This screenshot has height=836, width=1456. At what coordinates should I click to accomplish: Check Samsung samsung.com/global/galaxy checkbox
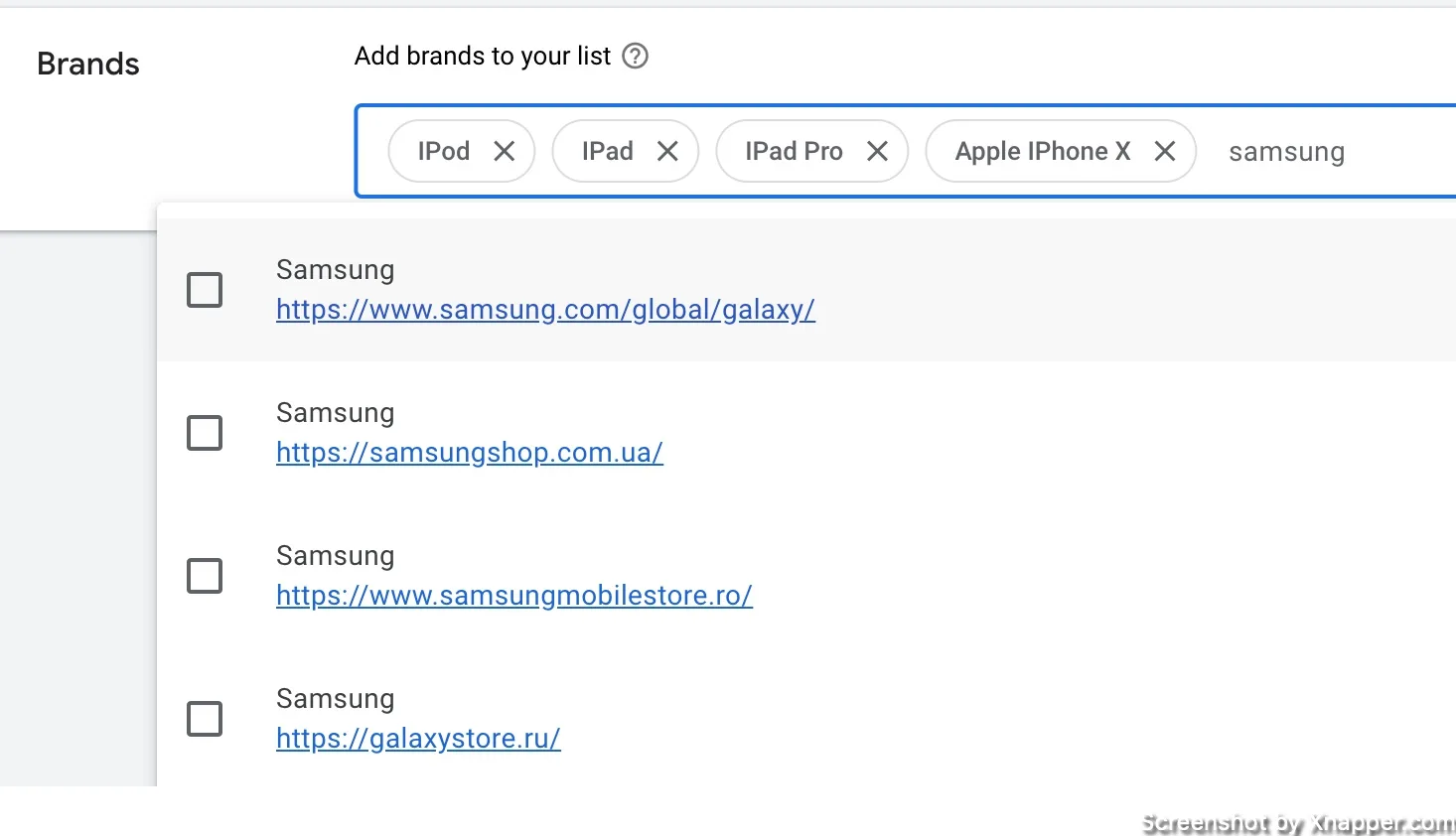[x=205, y=290]
